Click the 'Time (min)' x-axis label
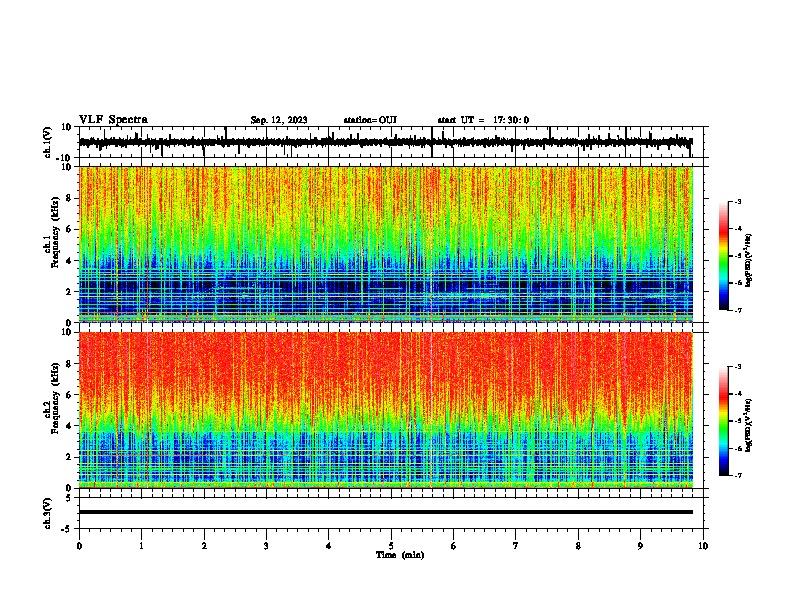This screenshot has height=612, width=792. coord(400,555)
